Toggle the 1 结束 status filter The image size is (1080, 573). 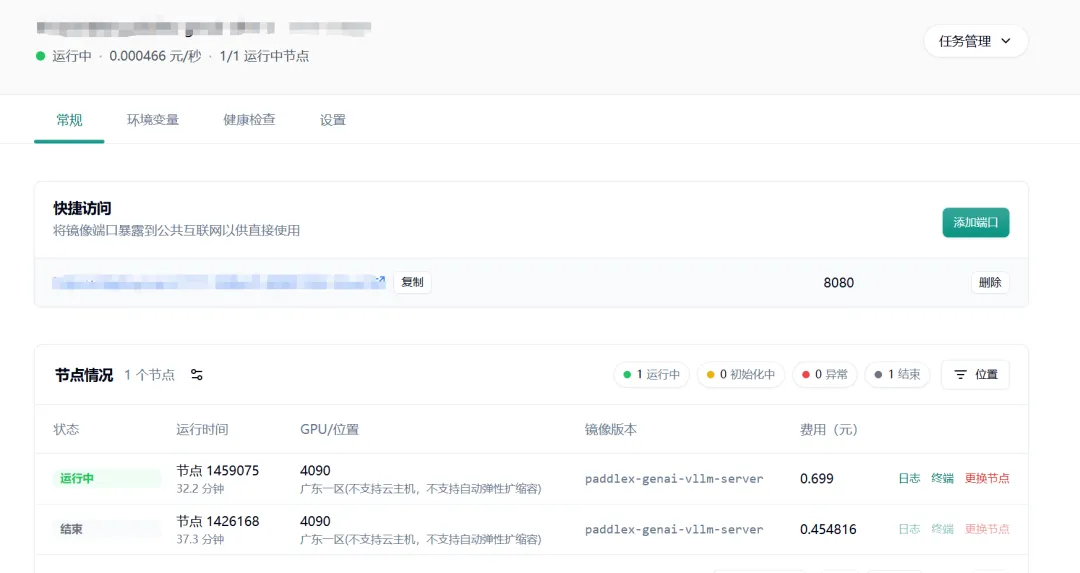[x=897, y=375]
